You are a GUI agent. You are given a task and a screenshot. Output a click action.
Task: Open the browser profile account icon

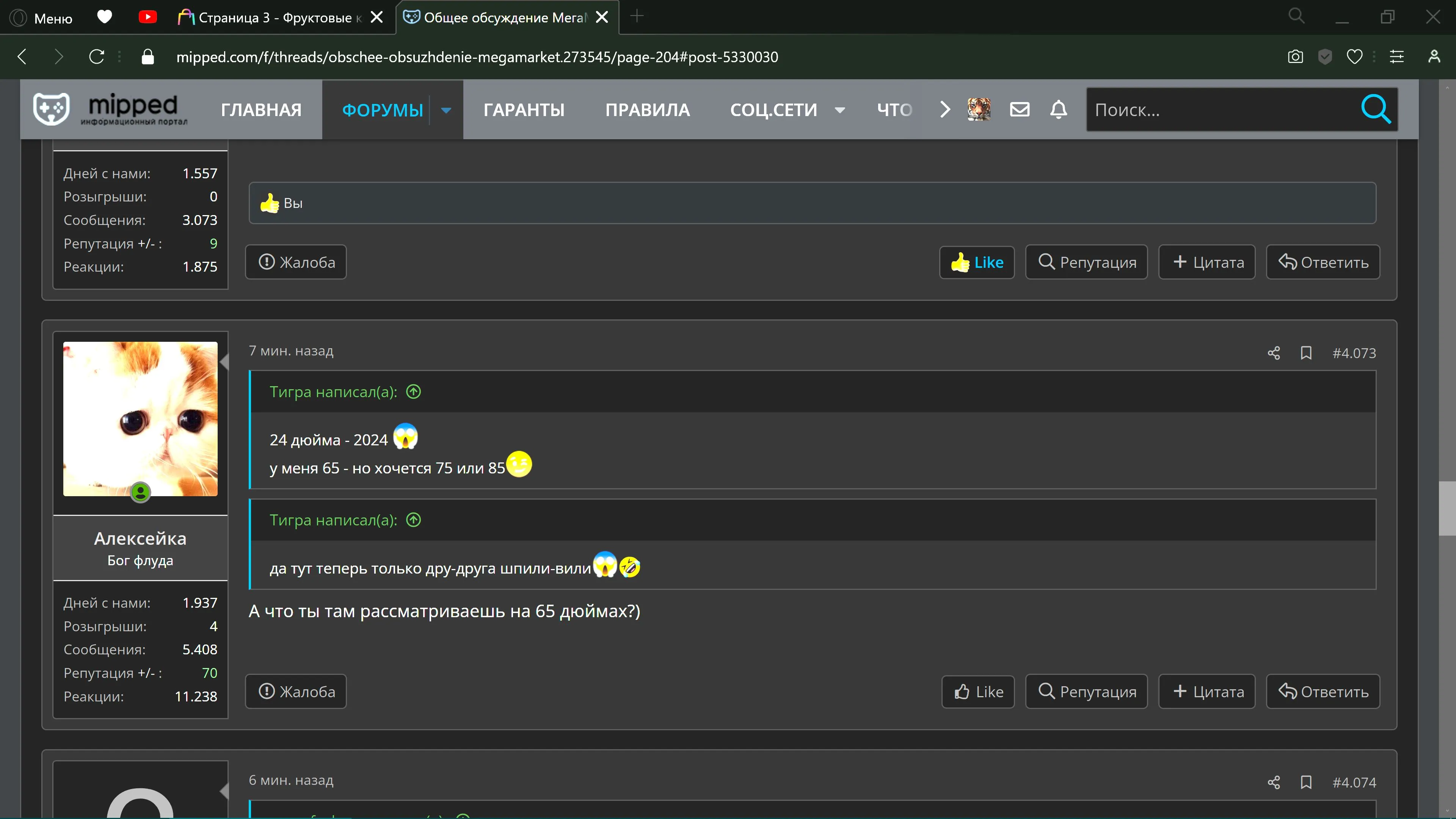(1434, 57)
